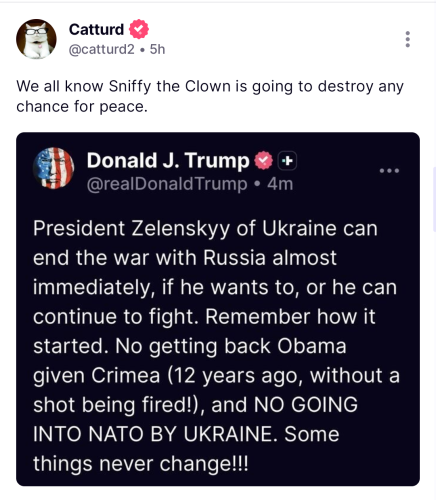Click the 'things never change!!!' closing line

click(x=141, y=464)
